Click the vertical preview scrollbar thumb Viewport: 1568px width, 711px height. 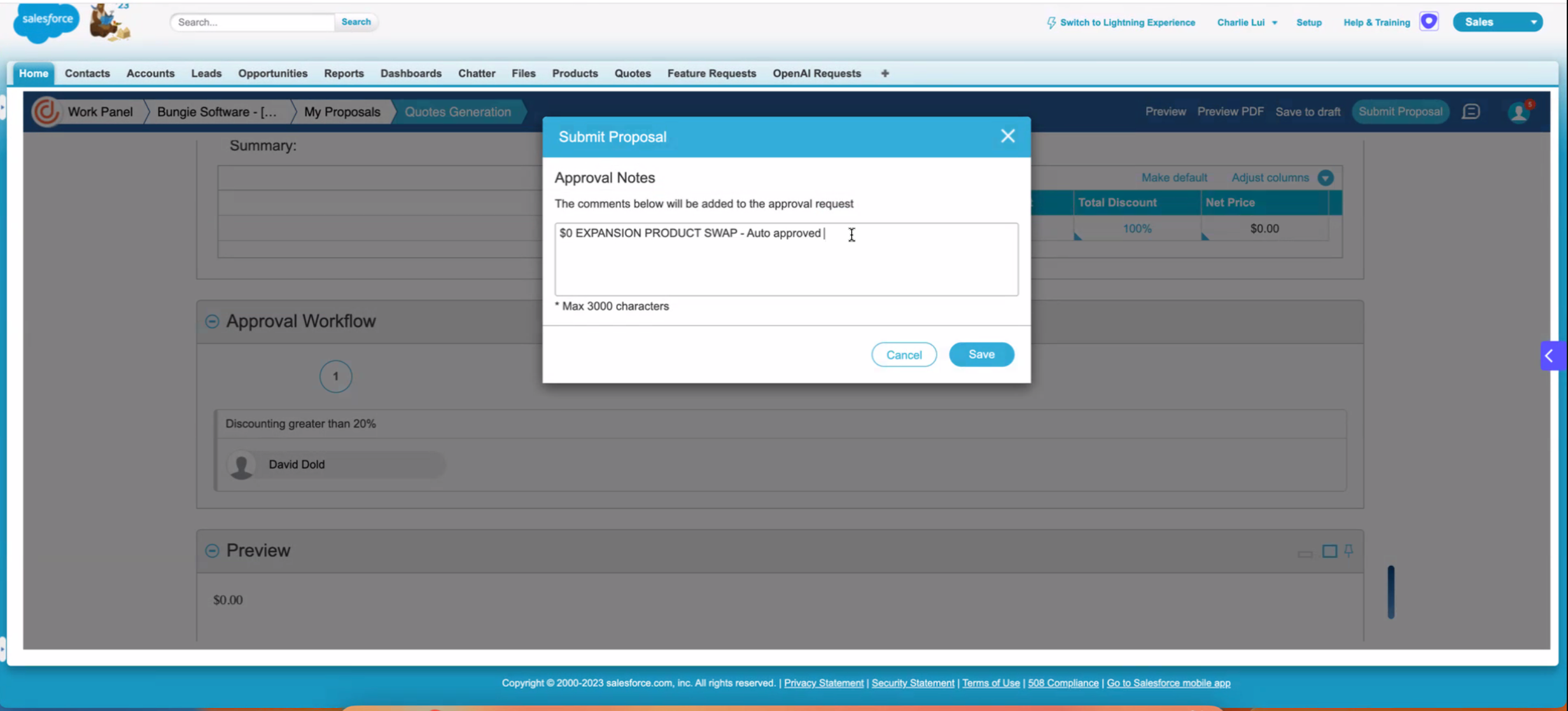point(1390,591)
